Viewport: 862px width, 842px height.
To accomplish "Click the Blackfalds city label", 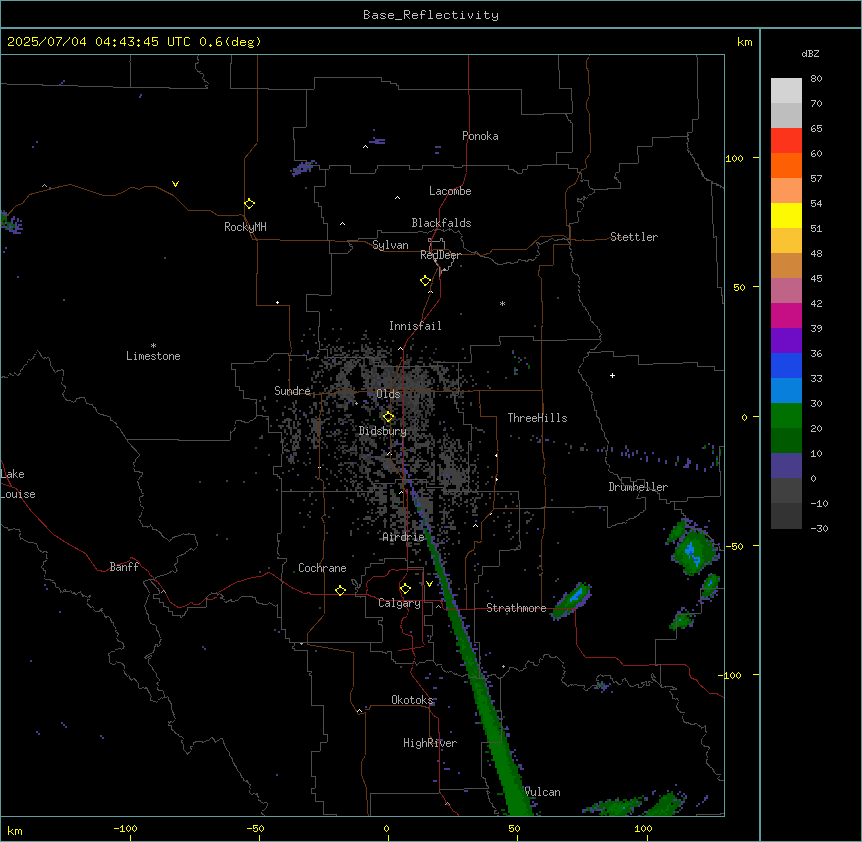I will (441, 223).
